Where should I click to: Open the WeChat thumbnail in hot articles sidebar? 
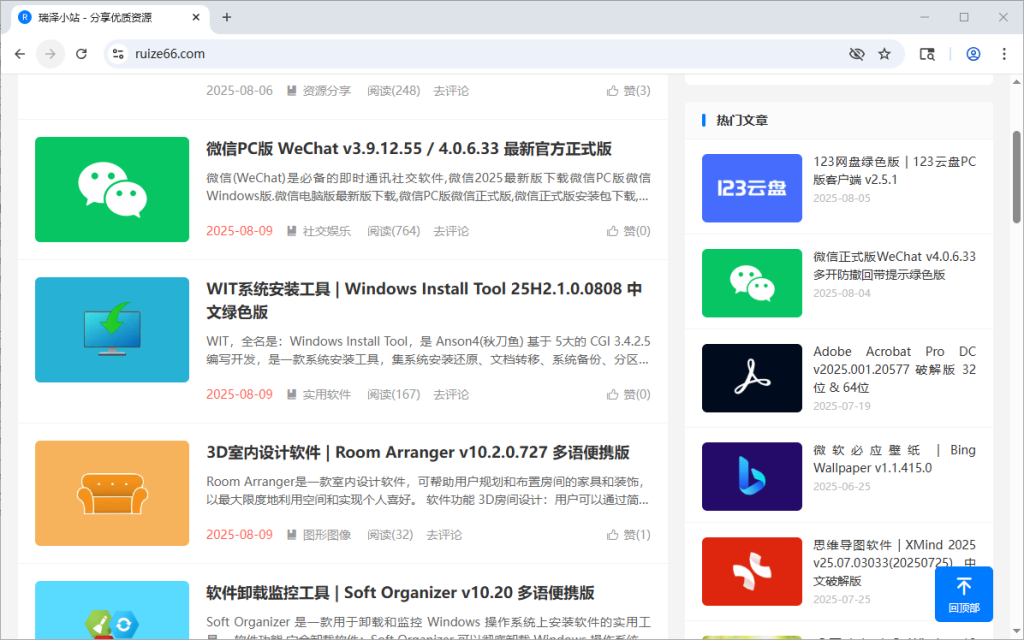(x=752, y=283)
